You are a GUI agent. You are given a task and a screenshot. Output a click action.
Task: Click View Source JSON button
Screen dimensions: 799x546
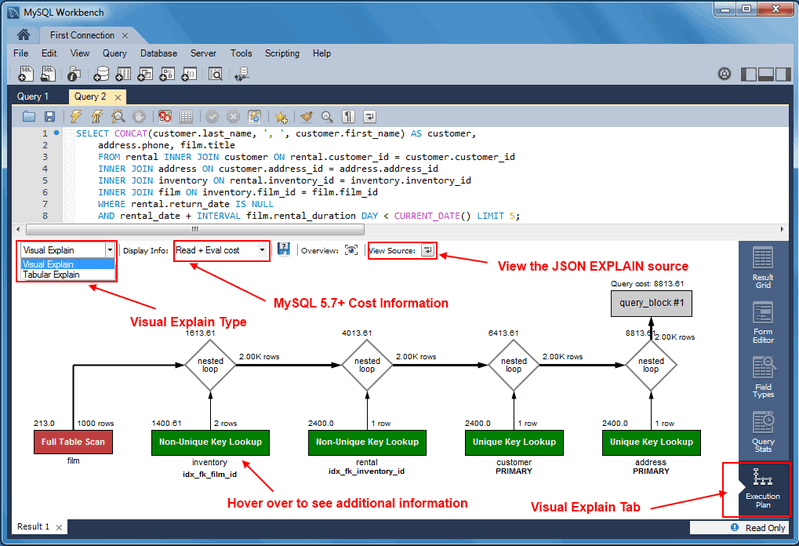(428, 250)
